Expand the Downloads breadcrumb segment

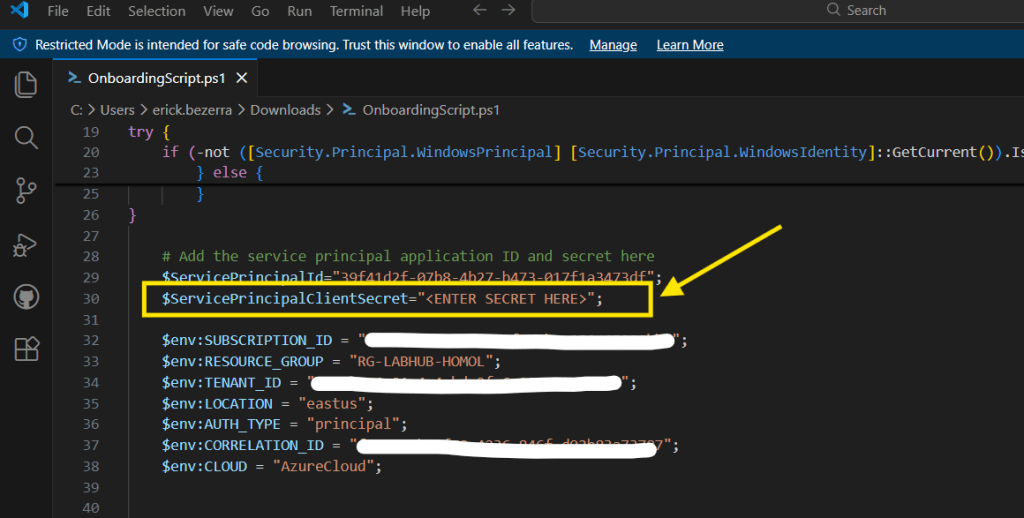click(x=285, y=110)
